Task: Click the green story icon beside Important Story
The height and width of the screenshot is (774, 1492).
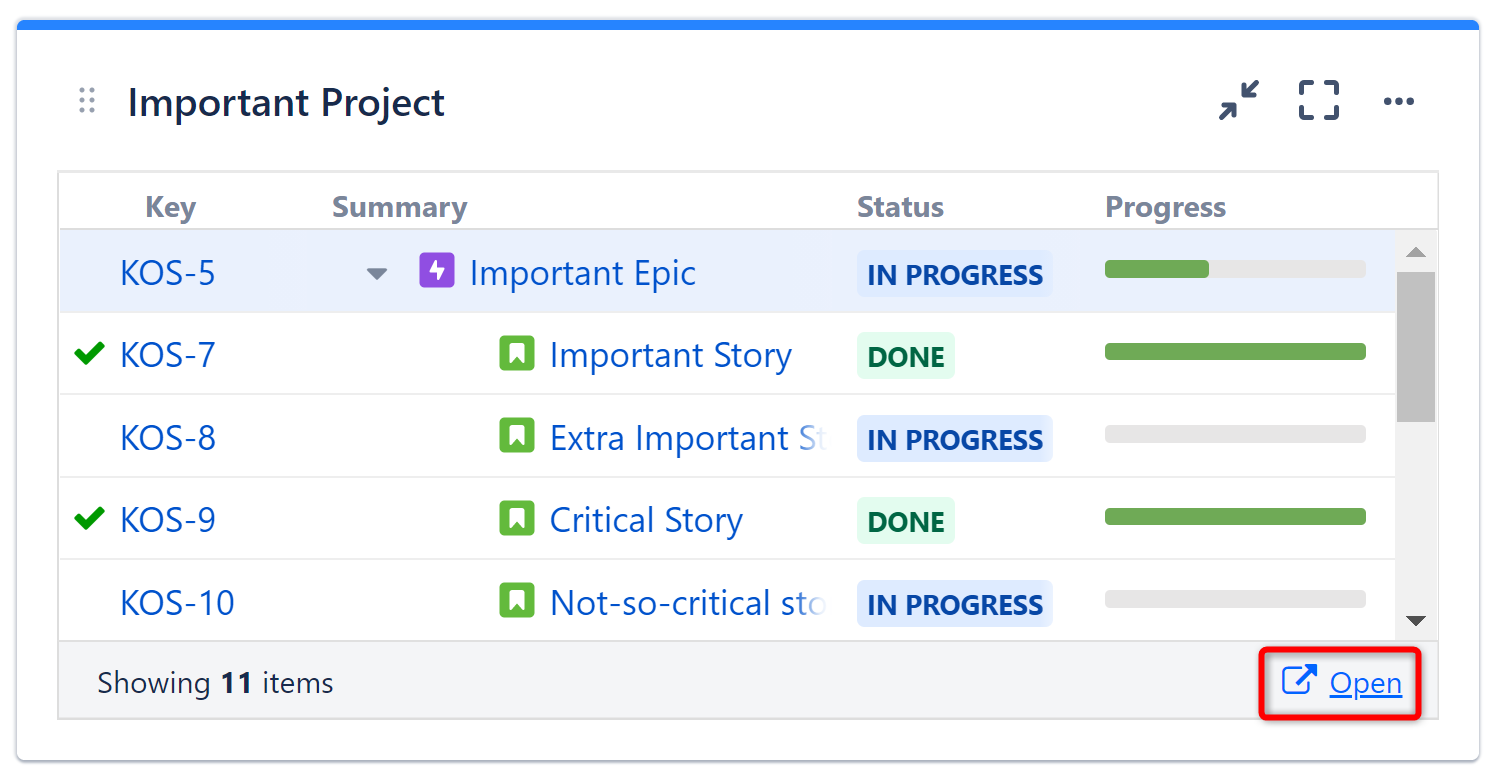Action: (517, 354)
